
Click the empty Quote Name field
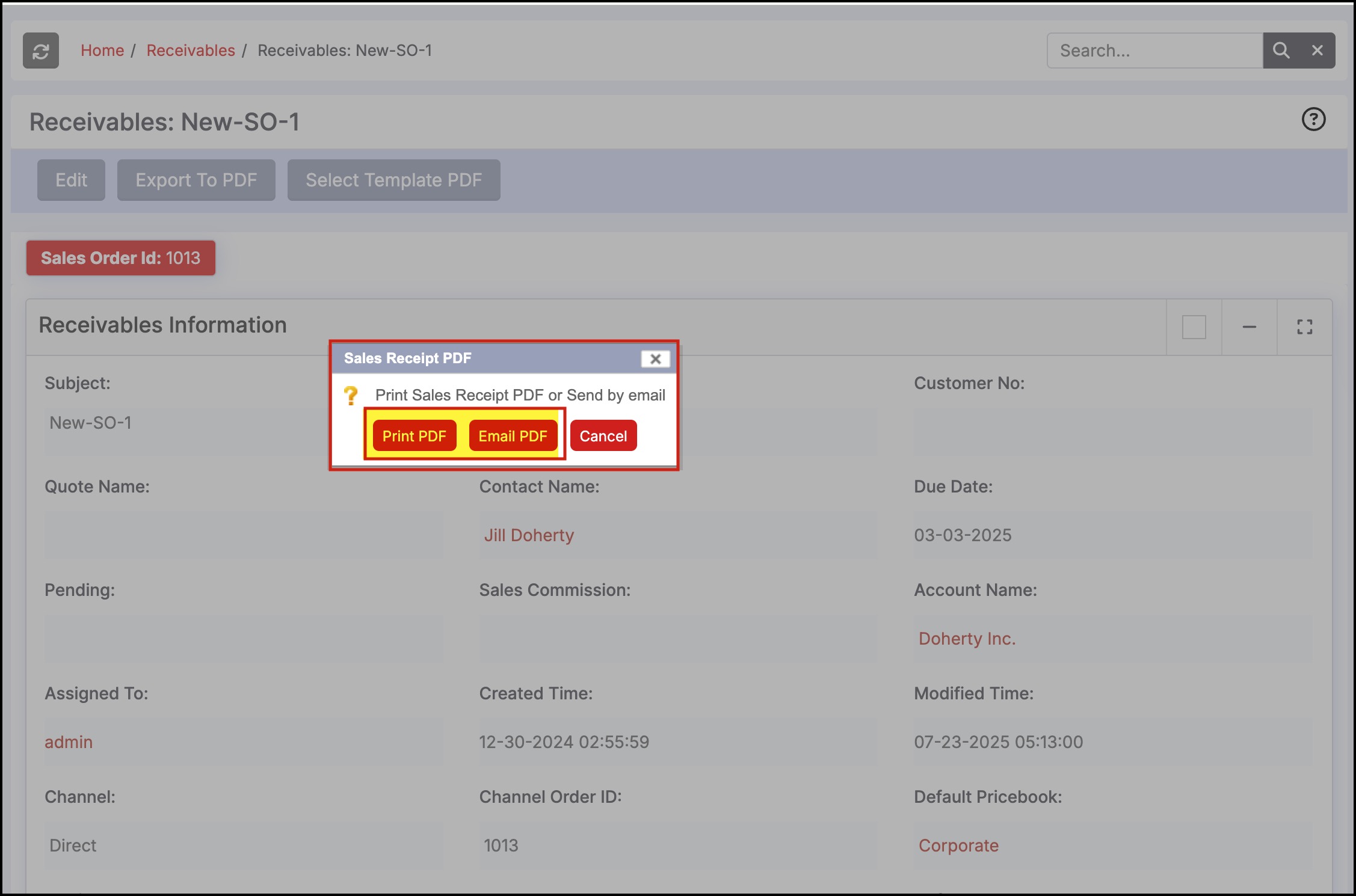pyautogui.click(x=243, y=535)
